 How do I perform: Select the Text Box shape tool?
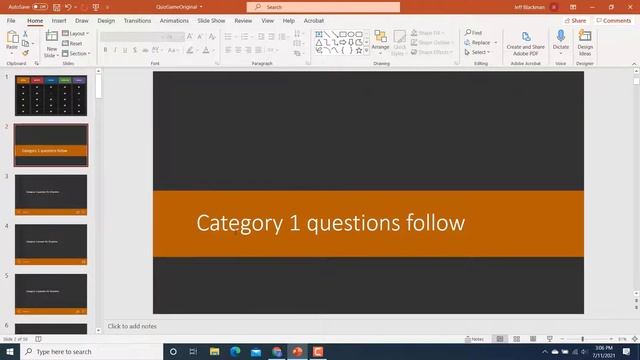click(x=319, y=34)
